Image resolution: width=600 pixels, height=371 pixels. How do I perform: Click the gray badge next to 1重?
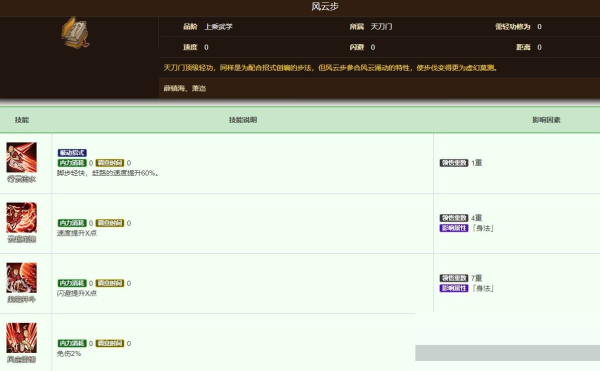pyautogui.click(x=454, y=163)
